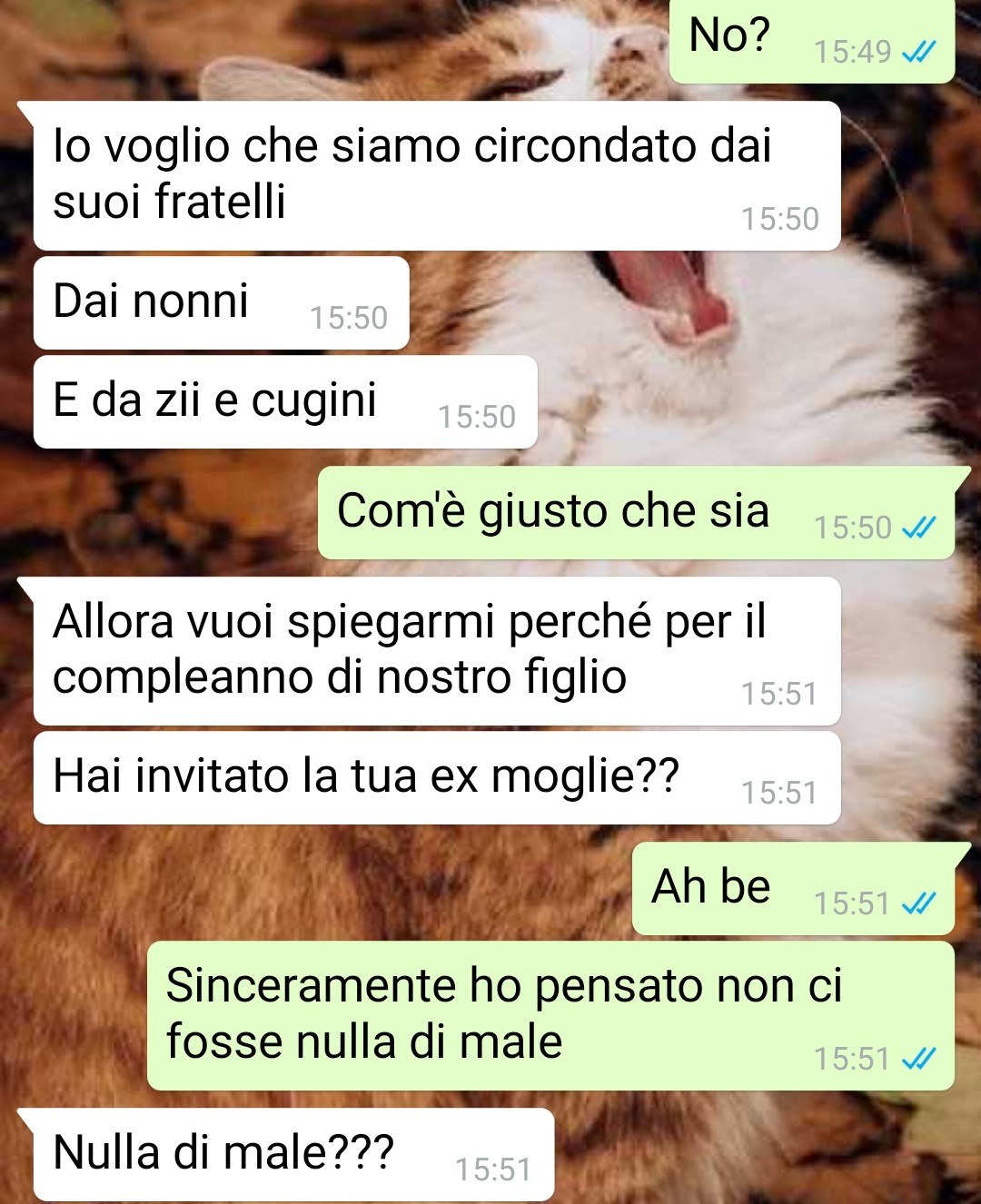This screenshot has width=981, height=1204.
Task: Tap read ticks on 'Com'è giusto che sia'
Action: point(917,528)
